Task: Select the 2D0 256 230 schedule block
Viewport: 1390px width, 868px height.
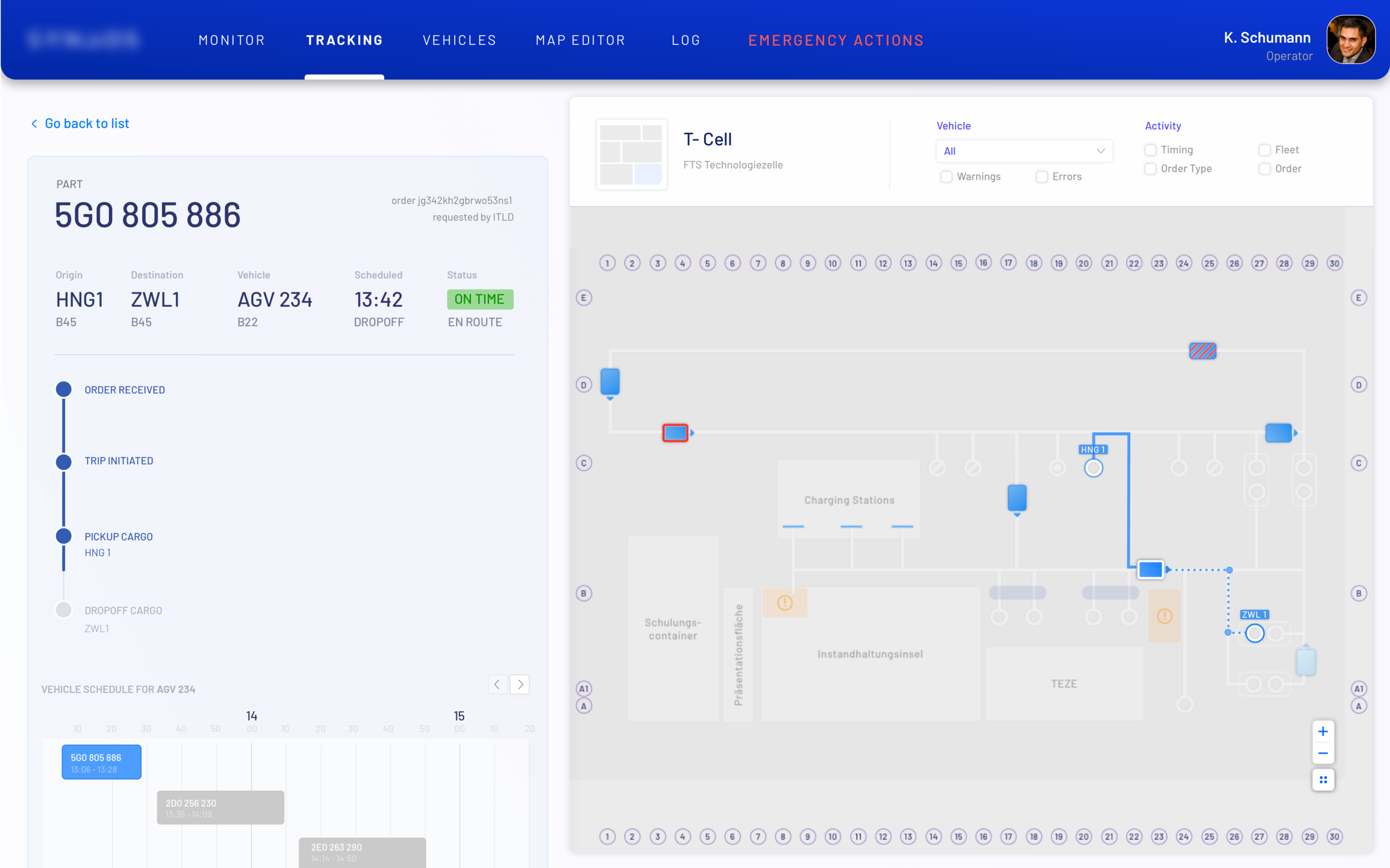Action: click(220, 807)
